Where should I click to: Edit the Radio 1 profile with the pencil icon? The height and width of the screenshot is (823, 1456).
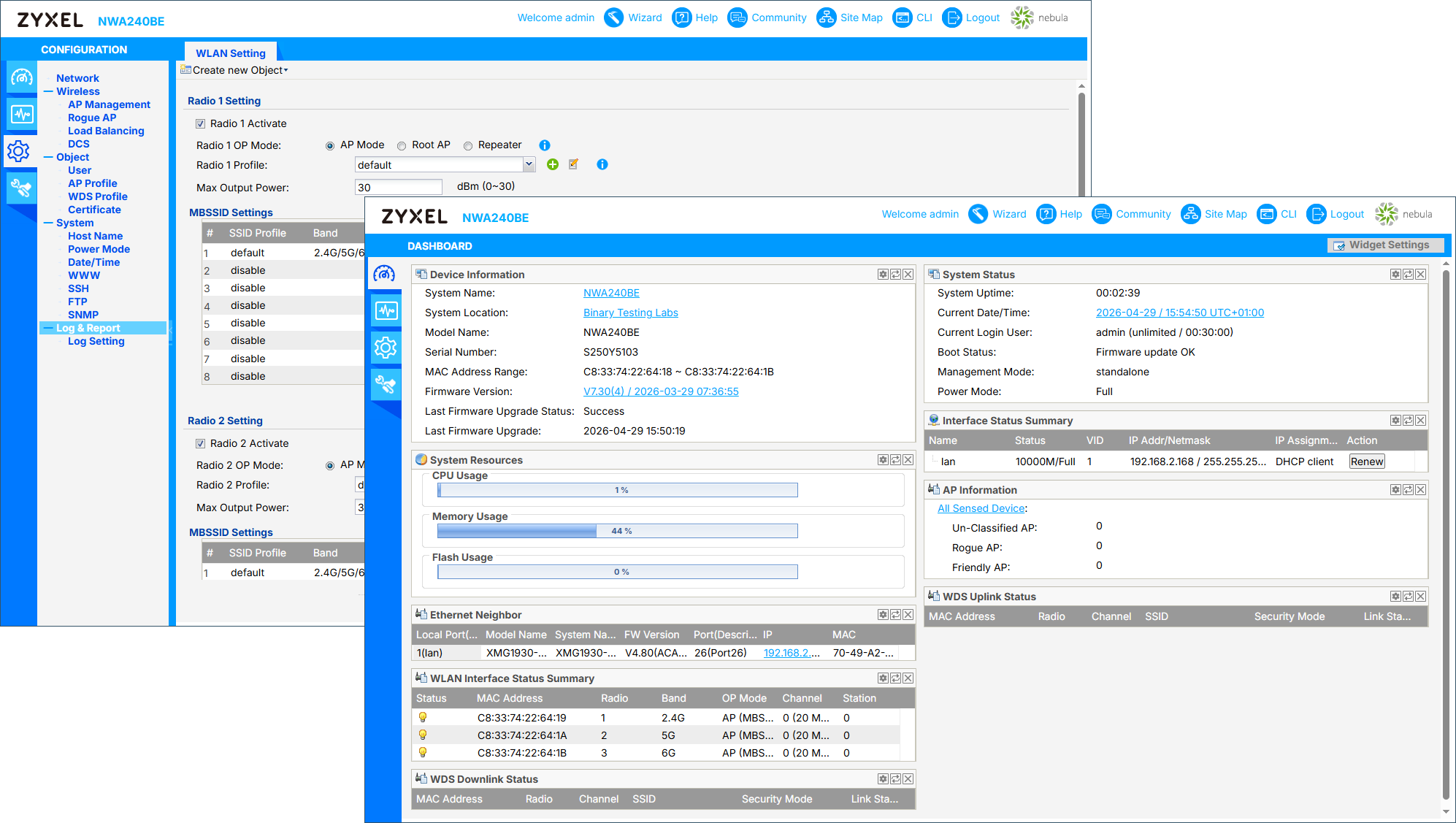tap(574, 164)
